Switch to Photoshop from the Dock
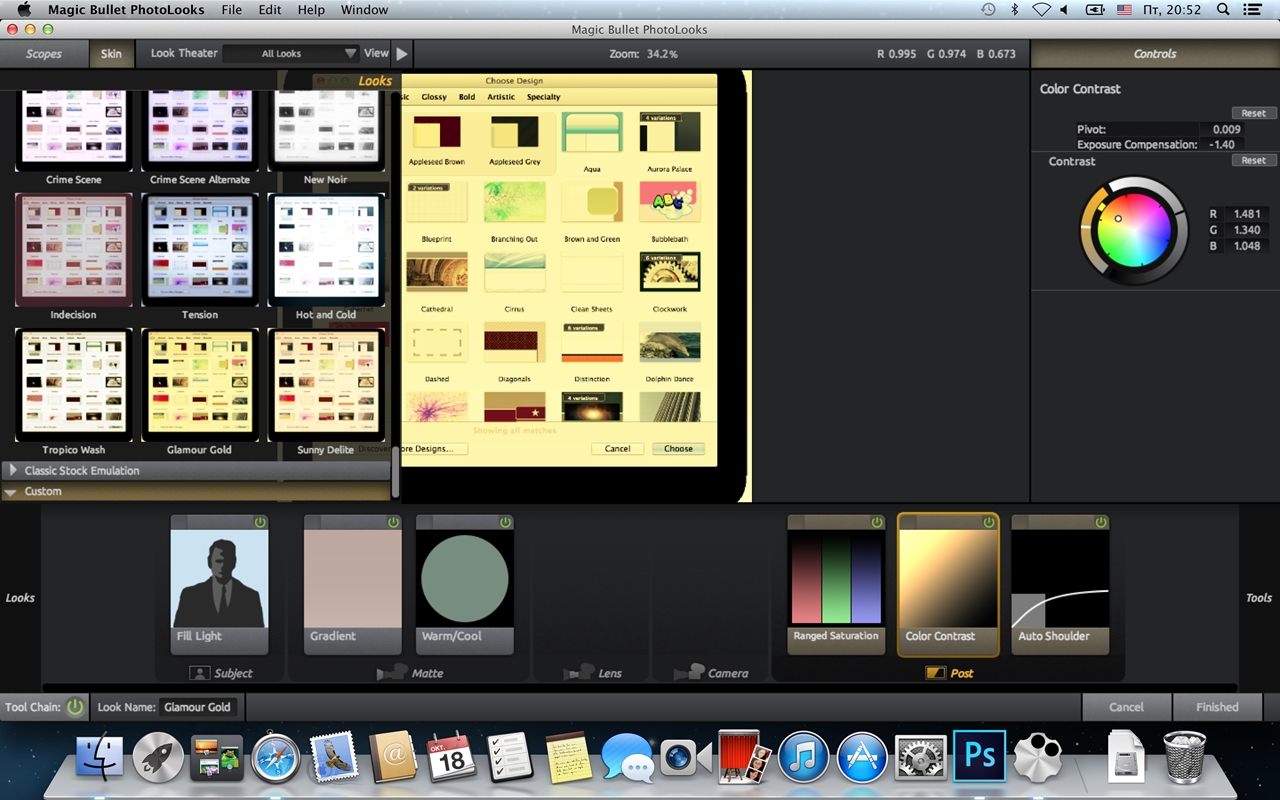Viewport: 1280px width, 800px height. [x=979, y=756]
